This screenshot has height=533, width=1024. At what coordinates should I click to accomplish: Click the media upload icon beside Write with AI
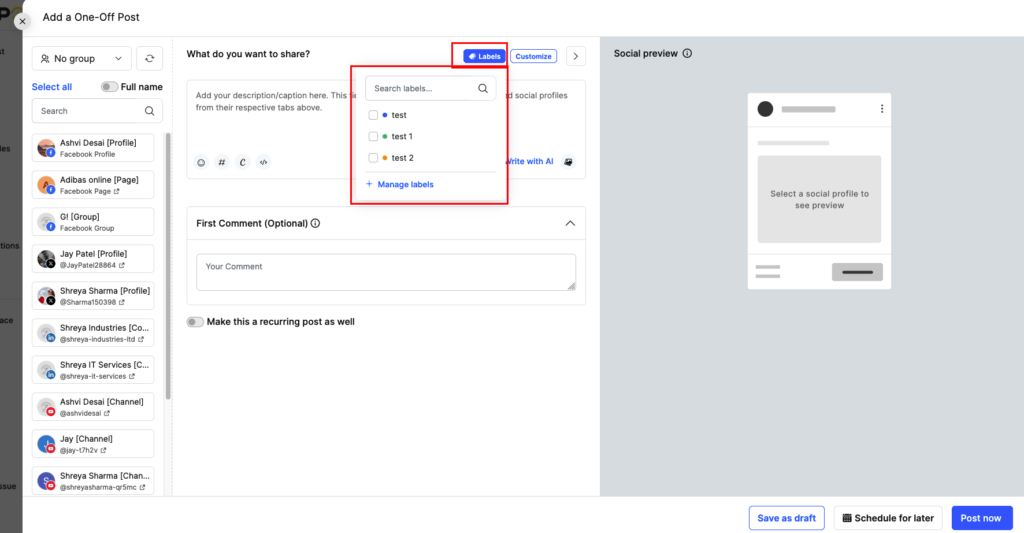[x=568, y=161]
